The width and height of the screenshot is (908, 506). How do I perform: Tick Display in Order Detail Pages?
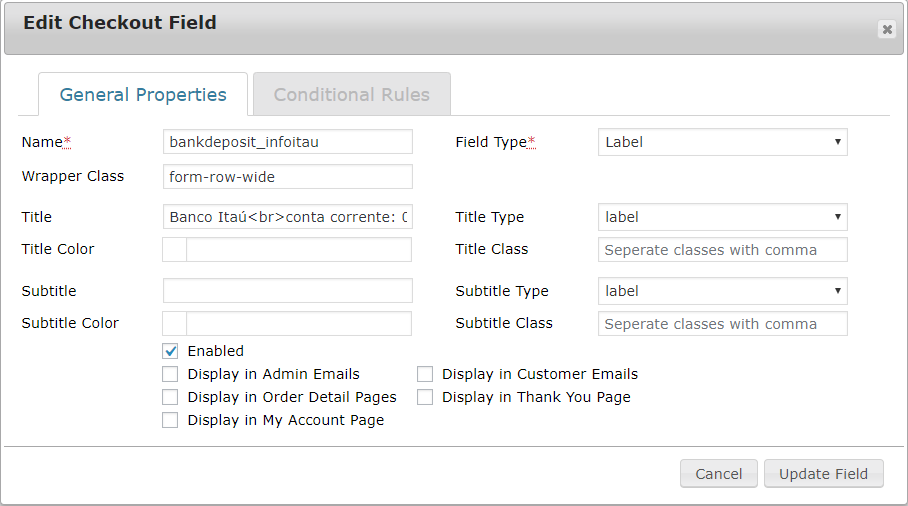click(170, 397)
